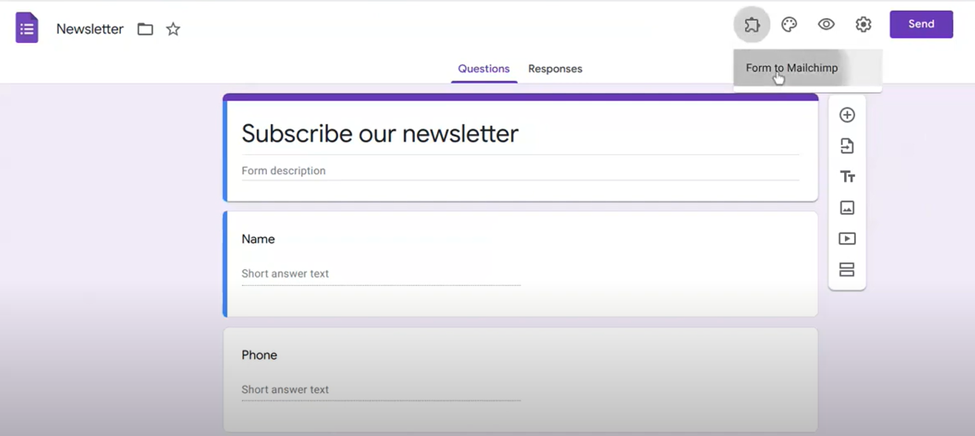Viewport: 975px width, 436px height.
Task: Switch to the Responses tab
Action: 555,69
